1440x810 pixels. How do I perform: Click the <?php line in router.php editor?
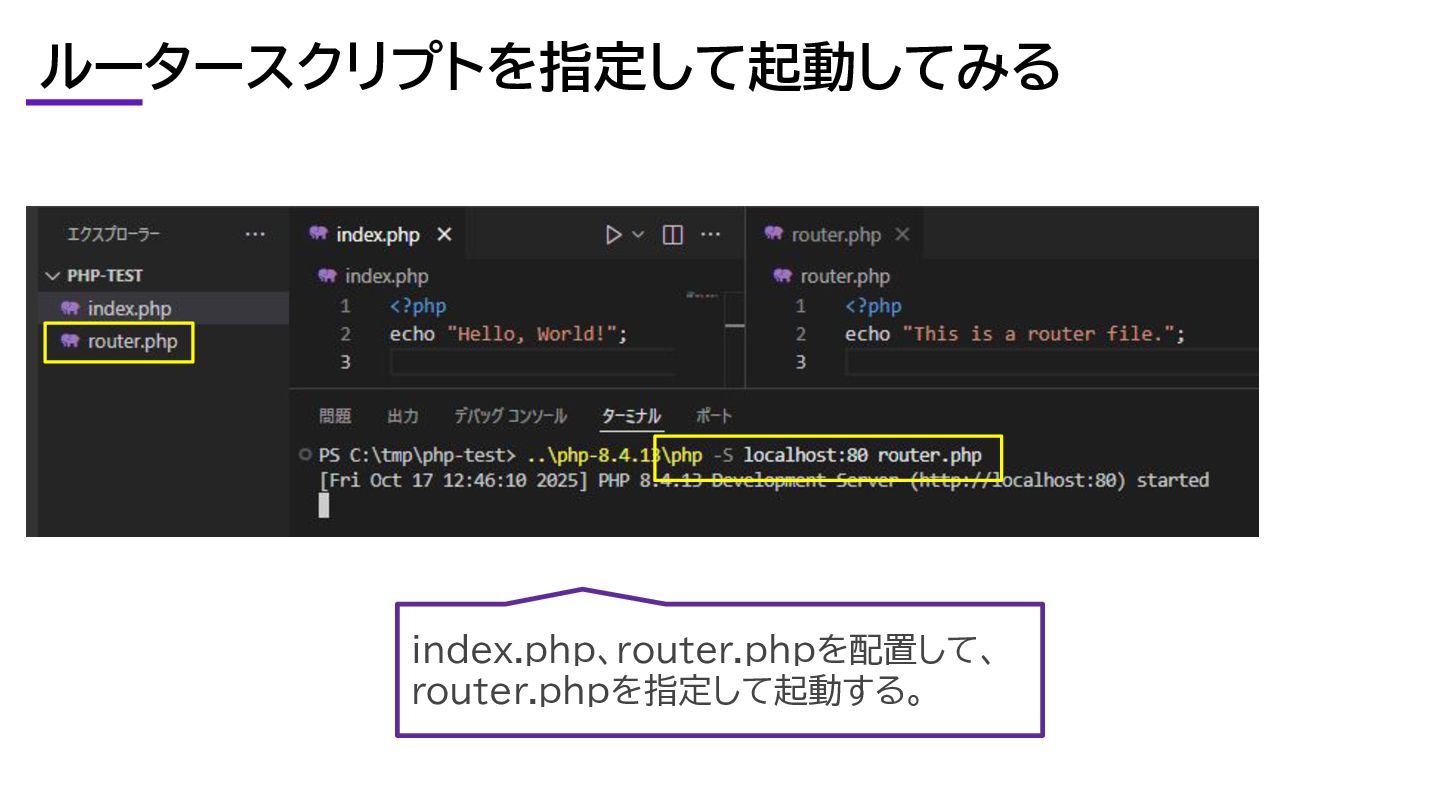click(x=873, y=307)
